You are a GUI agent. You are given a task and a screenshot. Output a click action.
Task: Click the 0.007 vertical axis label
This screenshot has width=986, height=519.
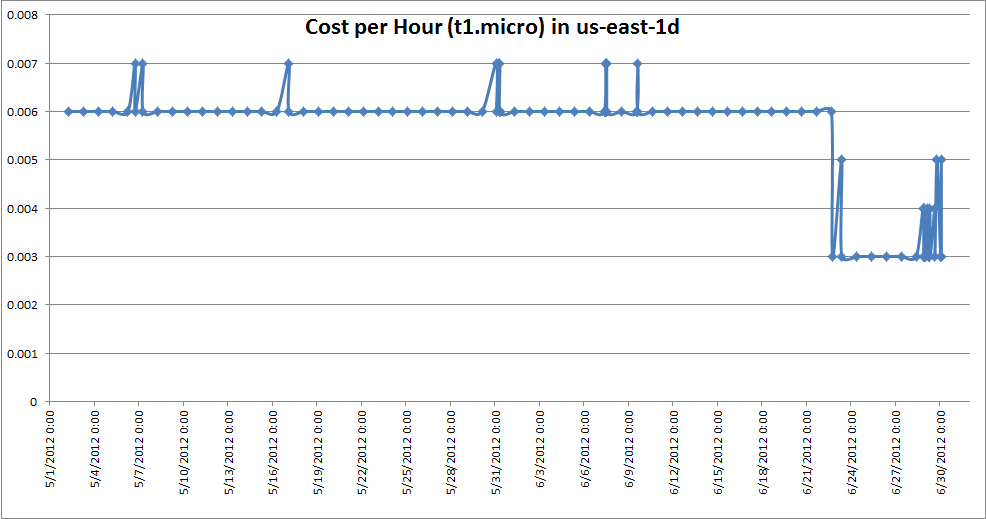point(22,64)
